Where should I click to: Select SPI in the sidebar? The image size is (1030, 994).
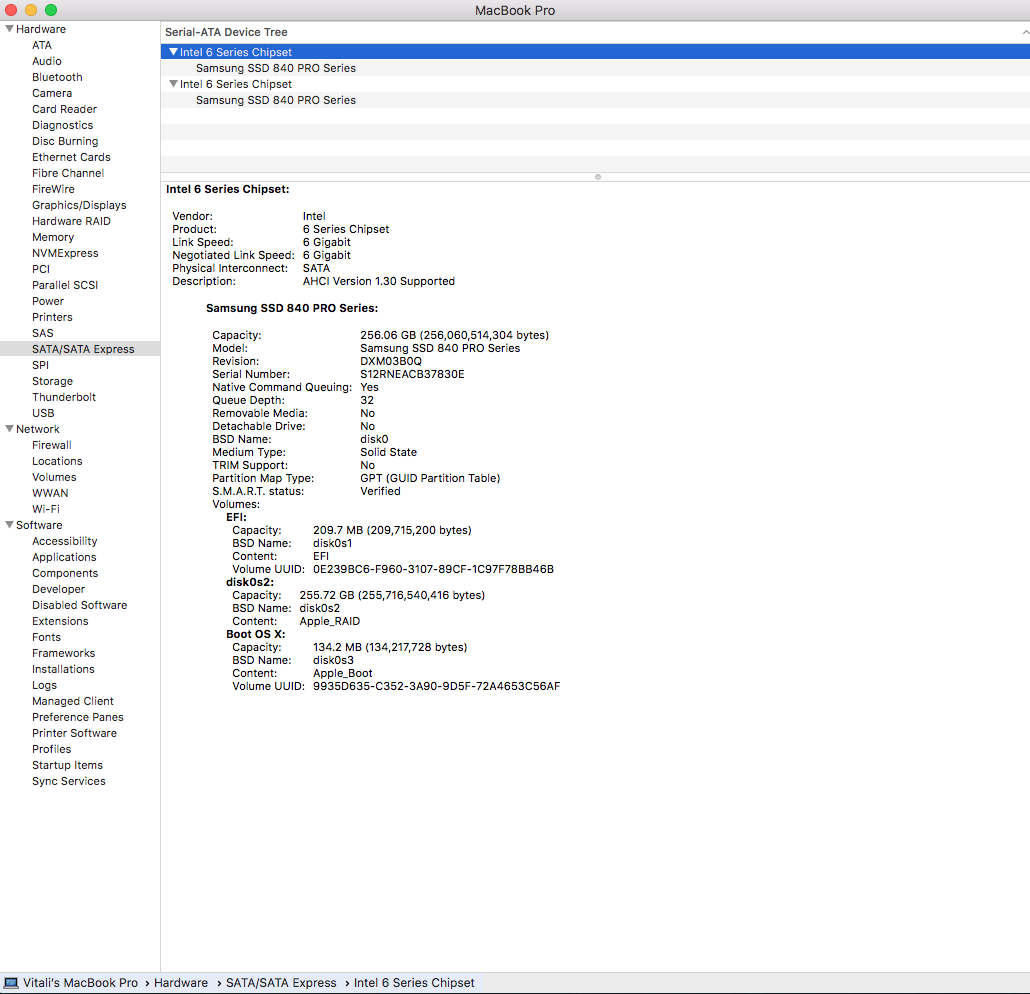point(40,365)
